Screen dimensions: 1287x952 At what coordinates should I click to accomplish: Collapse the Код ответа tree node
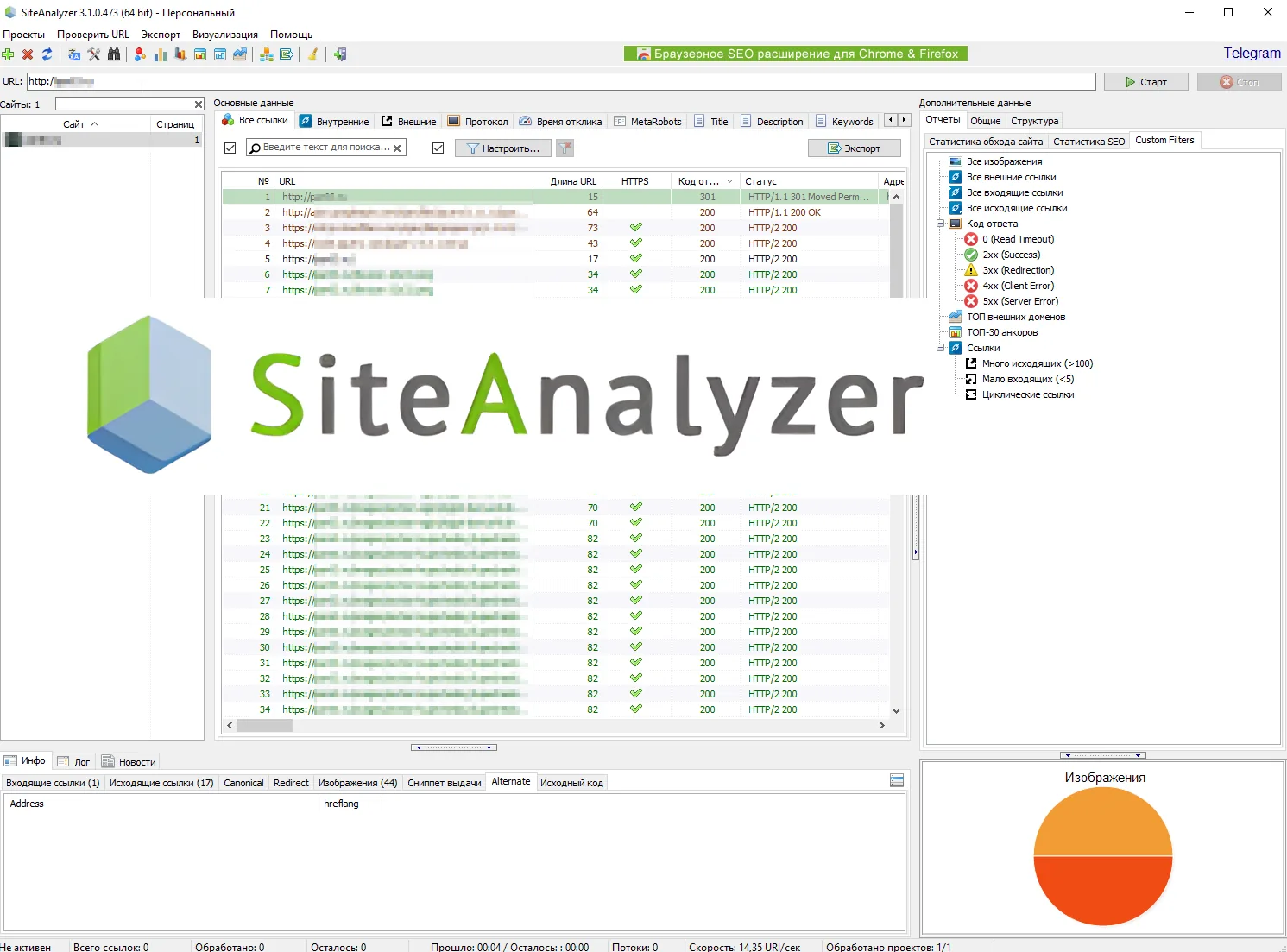click(941, 224)
